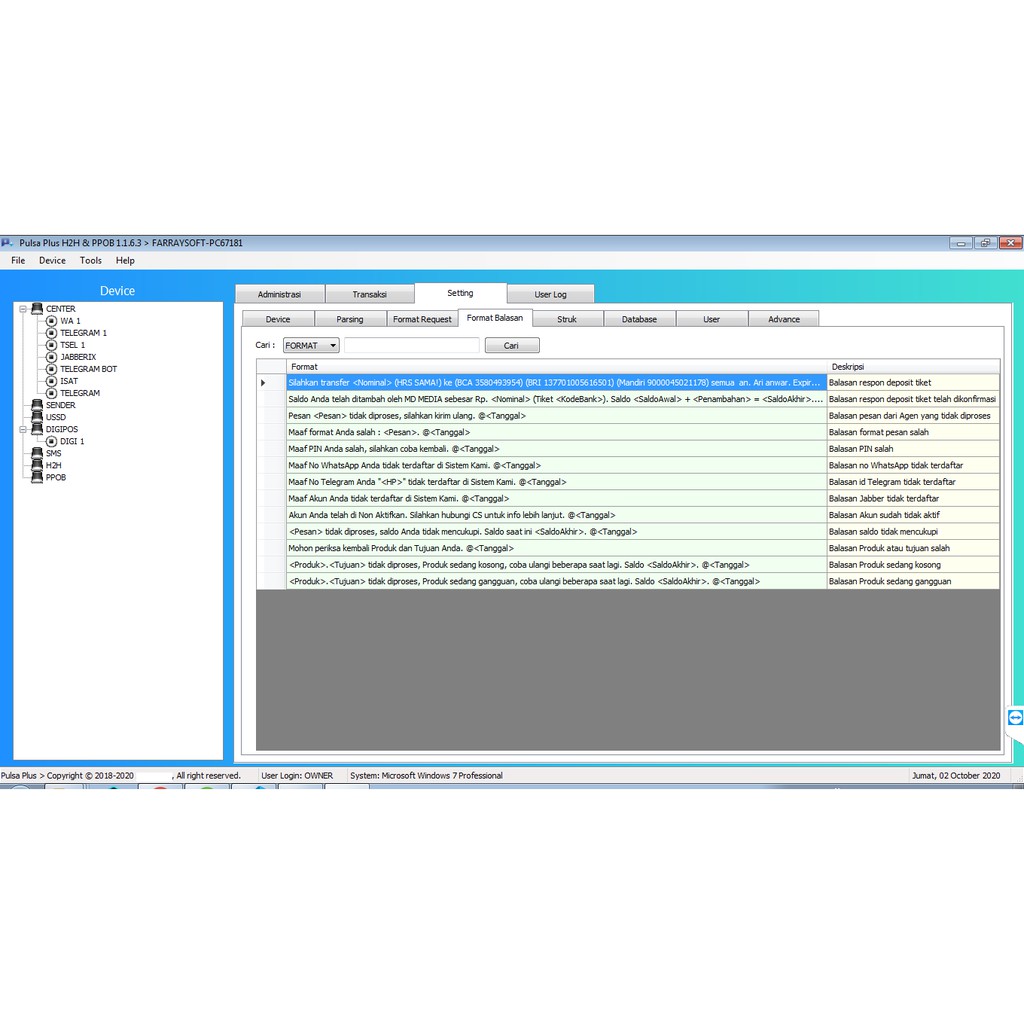Select the row 'Akun Anda telah di Non Aktifkan'
This screenshot has height=1024, width=1024.
(x=556, y=515)
